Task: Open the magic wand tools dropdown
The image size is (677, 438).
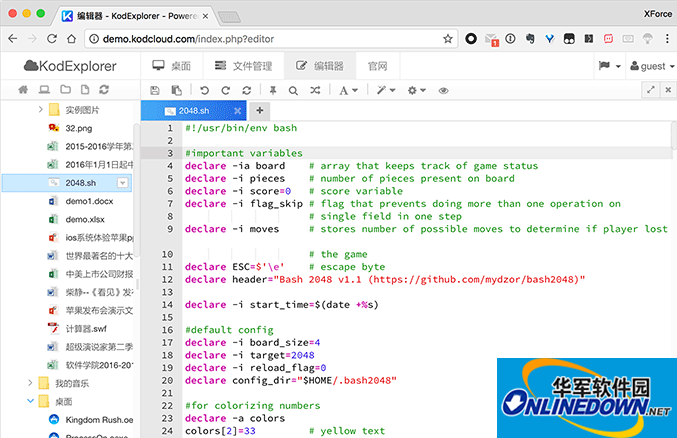Action: coord(386,90)
